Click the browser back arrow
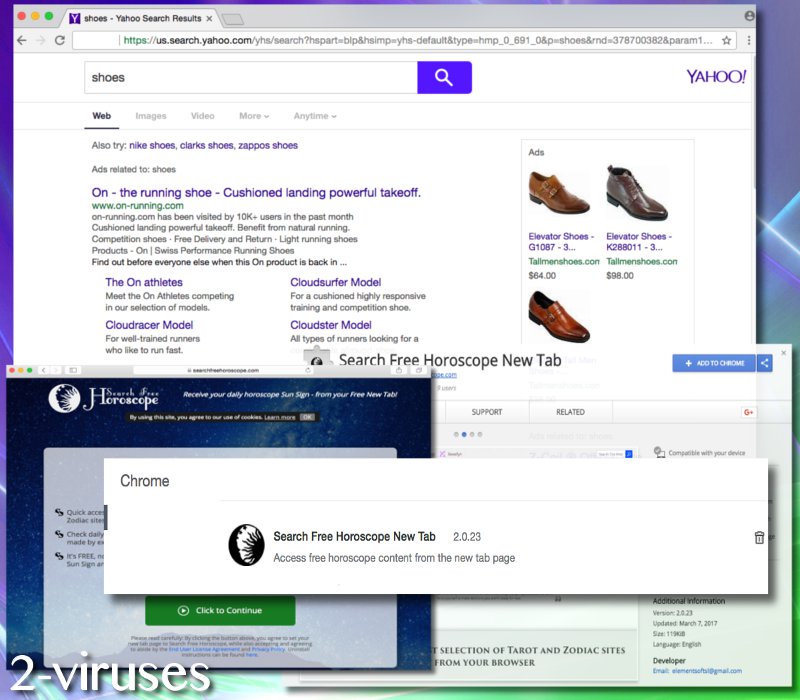 coord(21,40)
